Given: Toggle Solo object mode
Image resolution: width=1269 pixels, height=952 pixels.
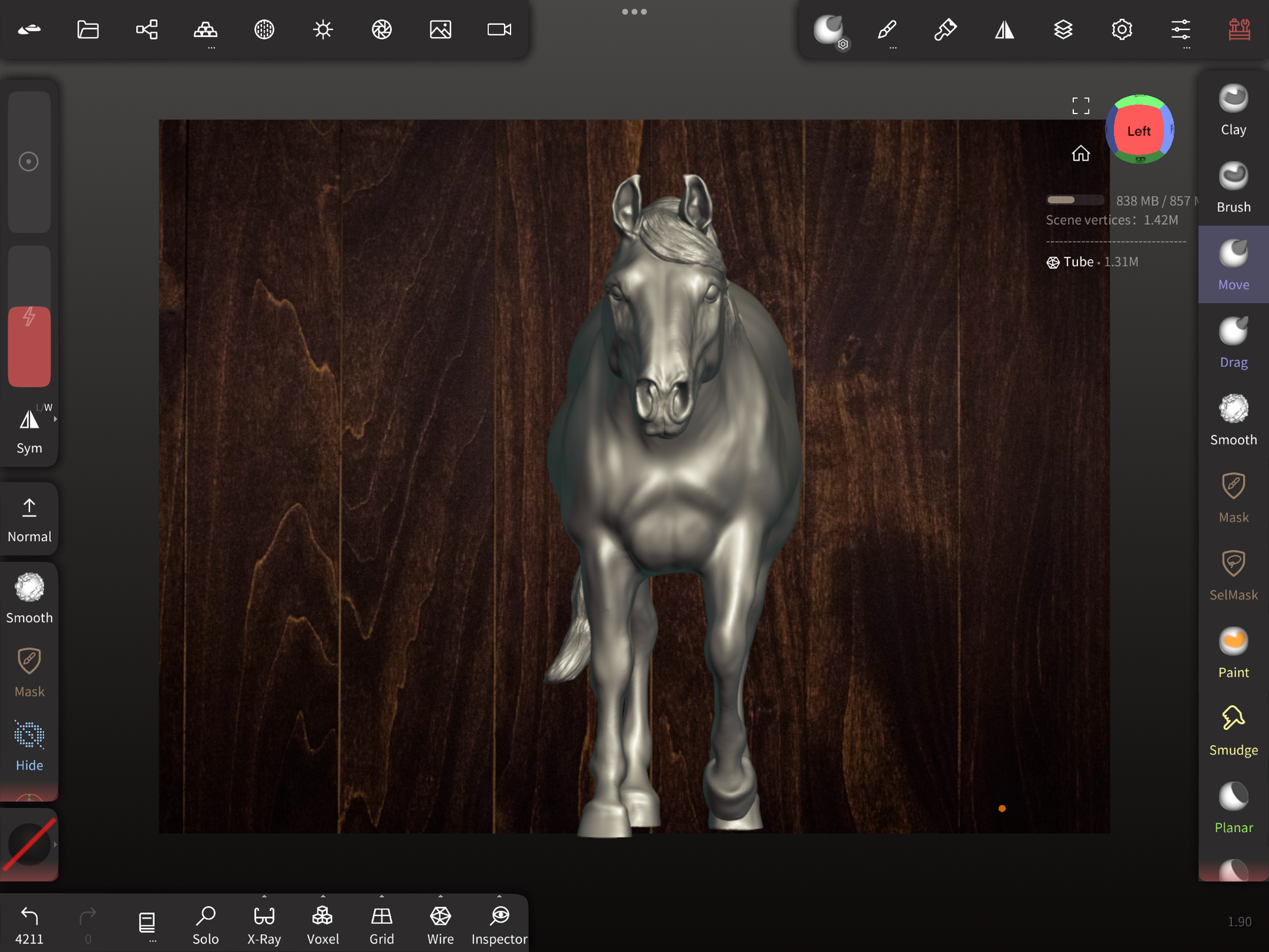Looking at the screenshot, I should coord(205,924).
